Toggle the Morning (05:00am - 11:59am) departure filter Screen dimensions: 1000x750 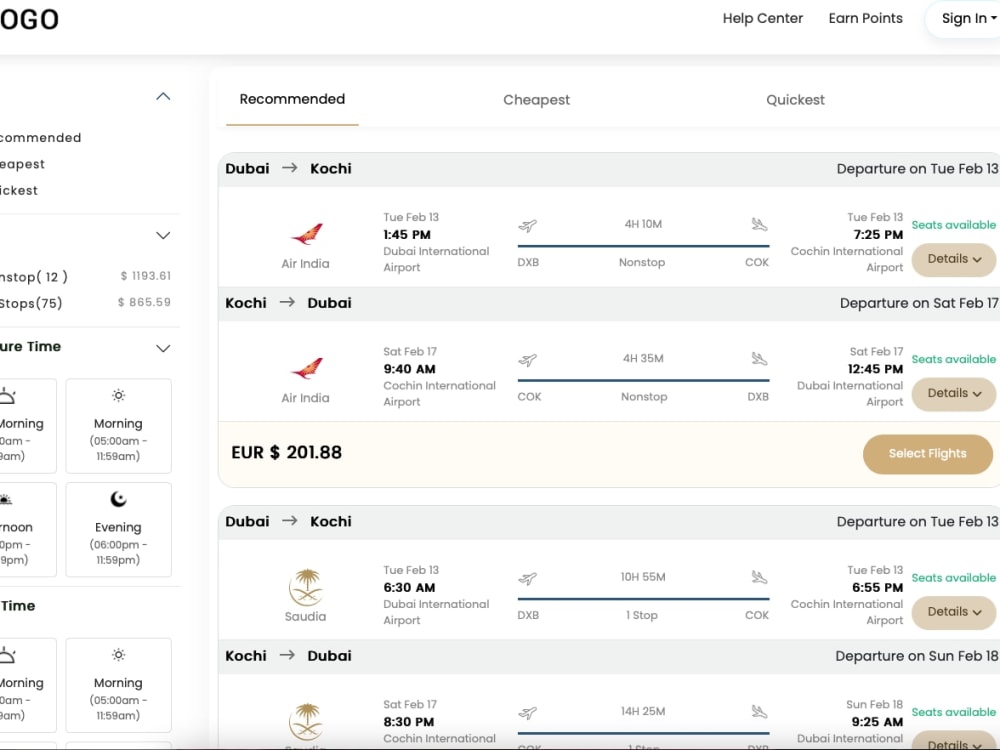pyautogui.click(x=118, y=426)
